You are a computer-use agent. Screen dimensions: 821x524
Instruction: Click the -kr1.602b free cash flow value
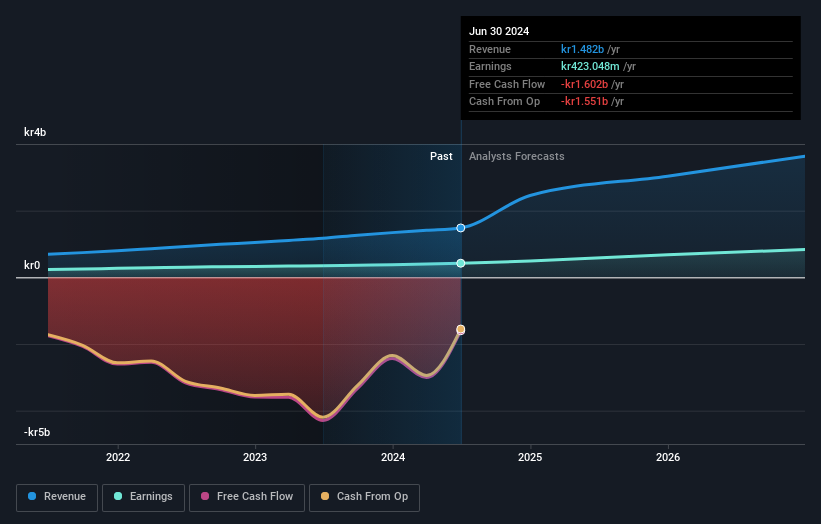tap(584, 84)
